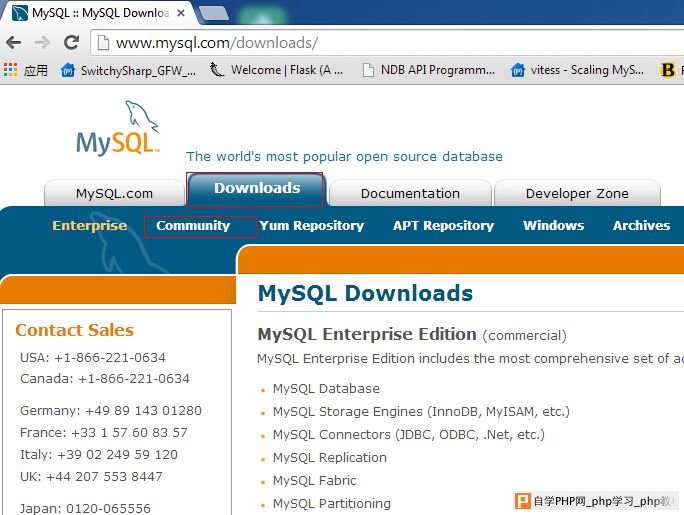Click the France: +33 1 57 60 83 57 line

point(104,433)
